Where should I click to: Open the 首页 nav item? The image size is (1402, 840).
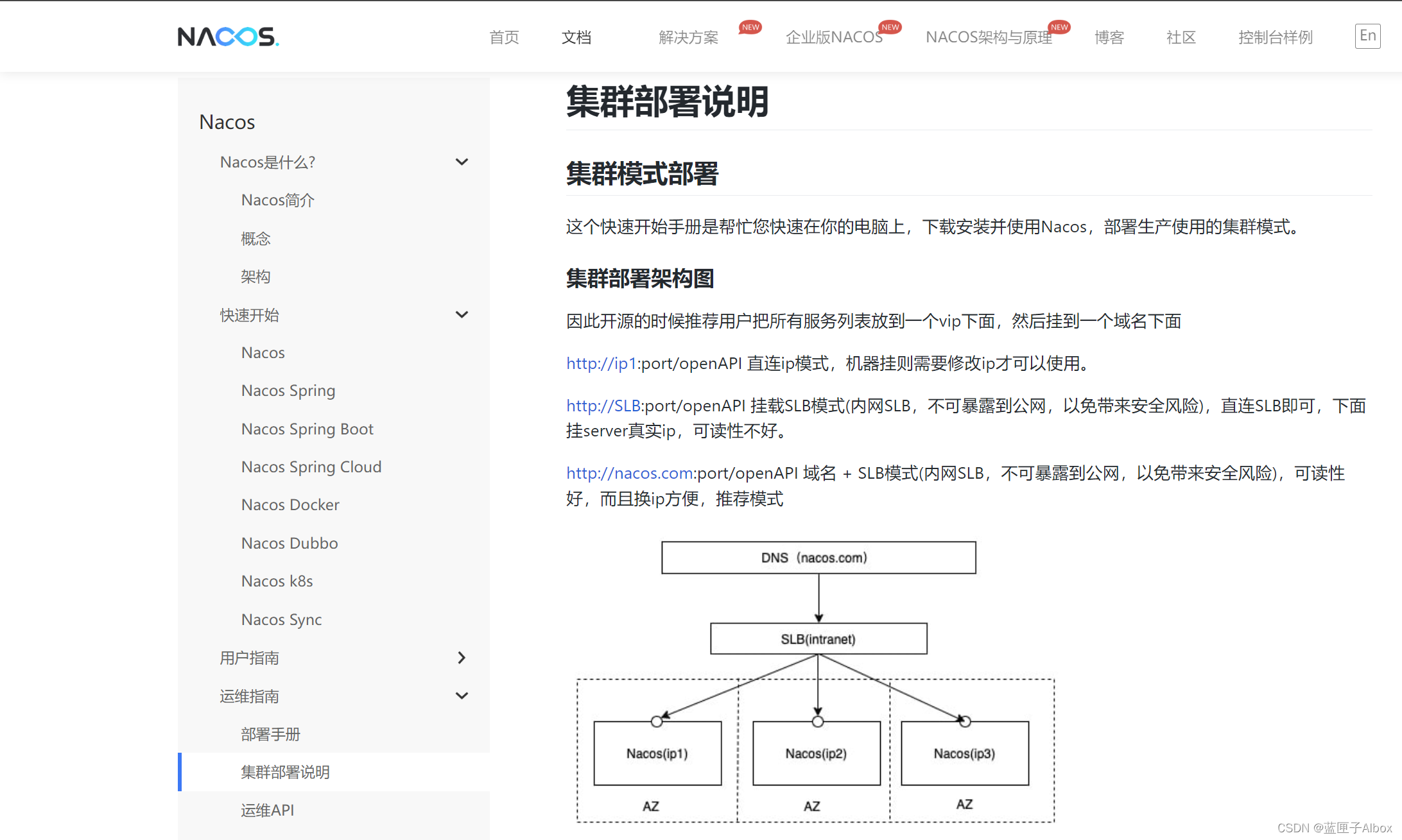(x=504, y=37)
